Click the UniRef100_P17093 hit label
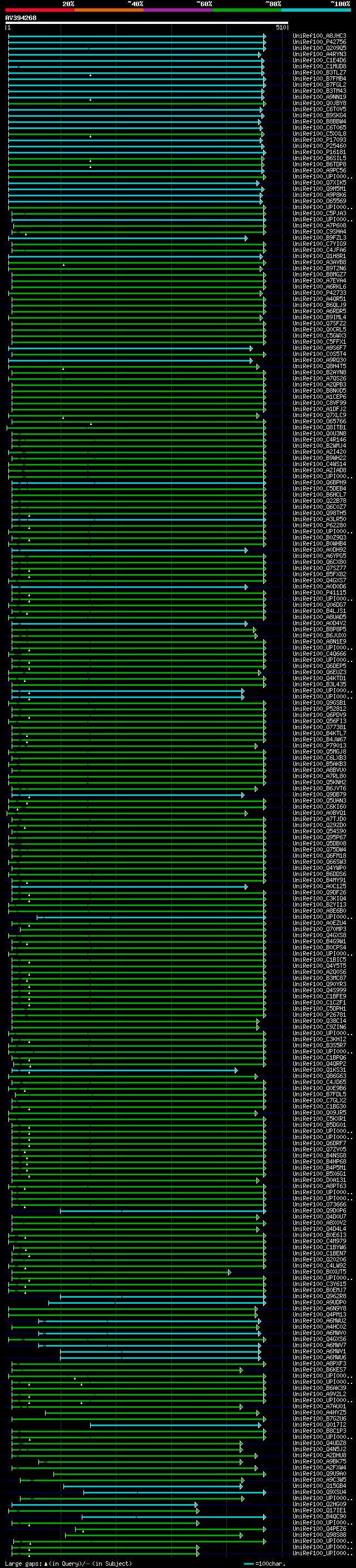The height and width of the screenshot is (1568, 356). 319,140
